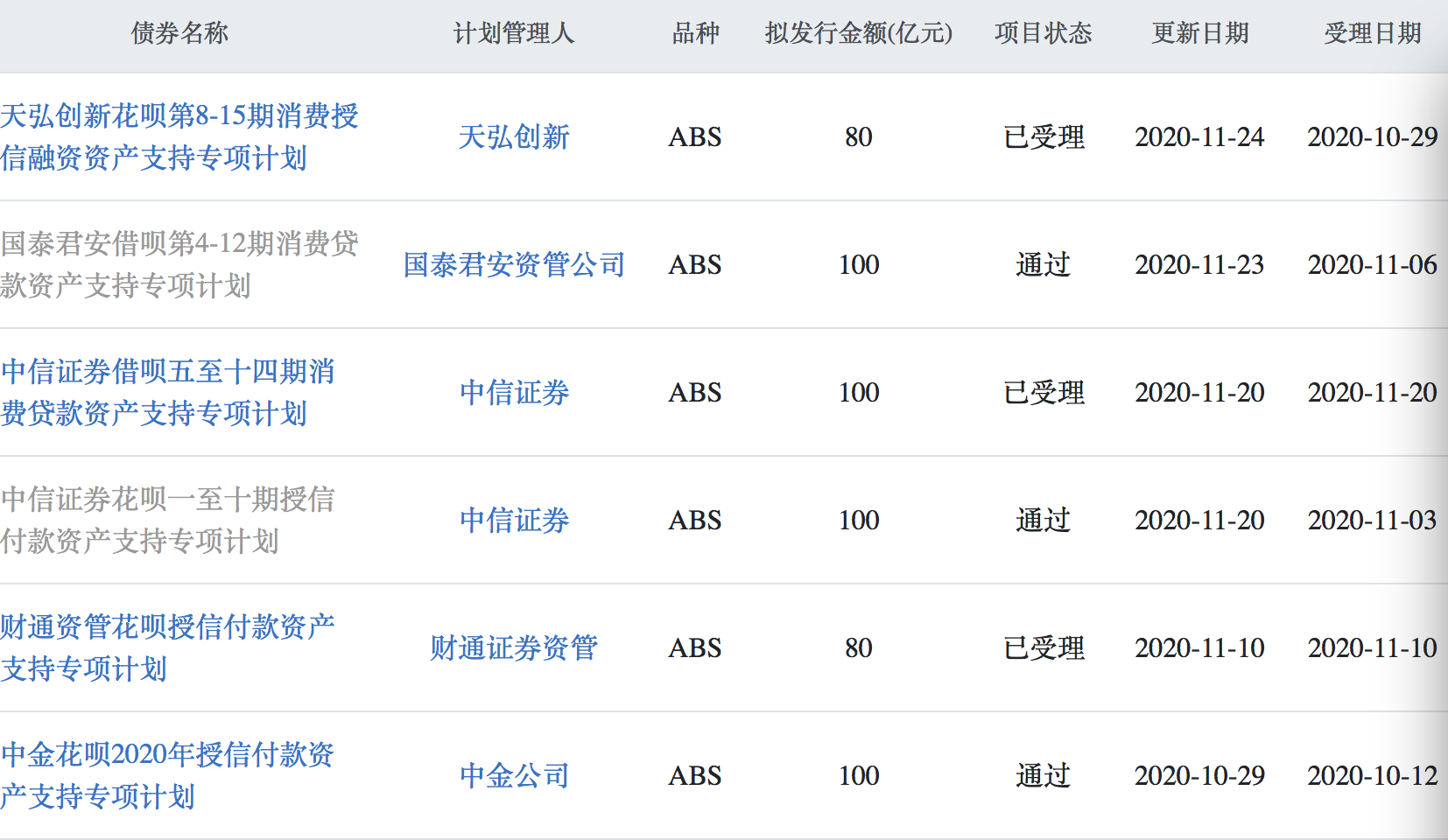Screen dimensions: 1448x840
Task: Click 中信证券 manager in the 花呗 row
Action: pyautogui.click(x=514, y=520)
